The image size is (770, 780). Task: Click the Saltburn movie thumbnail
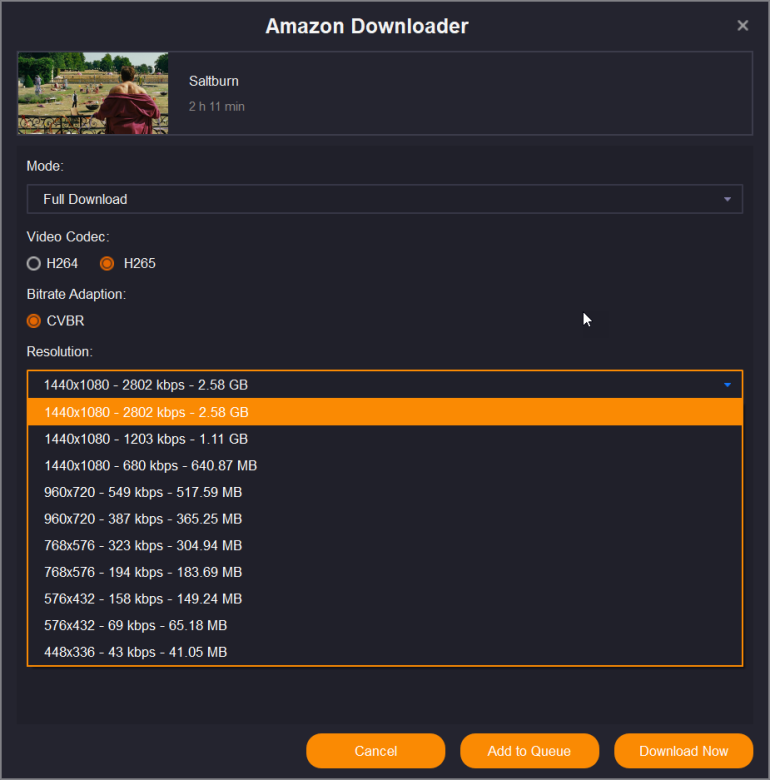(93, 93)
